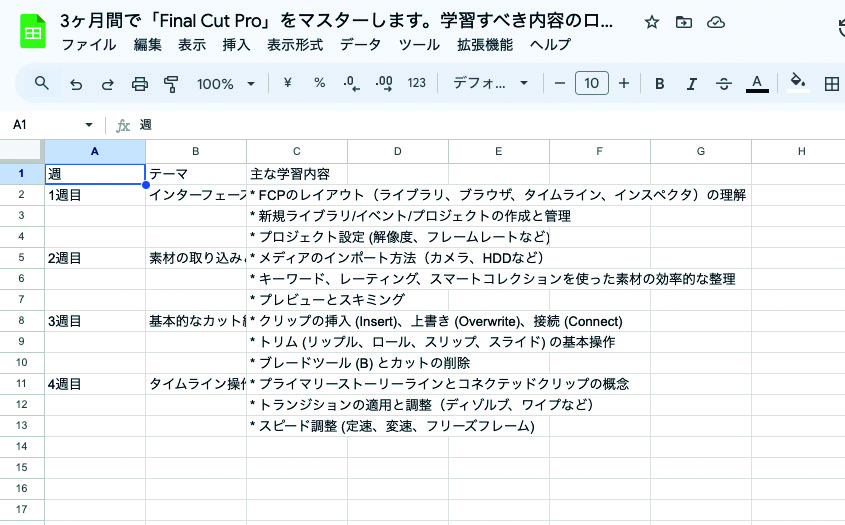Open the ヘルプ menu
The height and width of the screenshot is (525, 845).
coord(550,45)
